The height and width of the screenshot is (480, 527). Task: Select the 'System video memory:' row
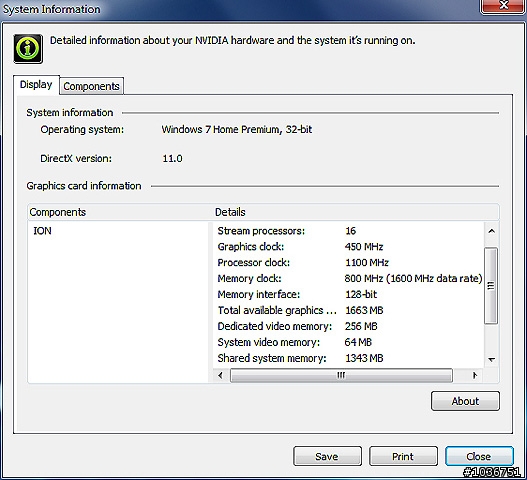pos(349,342)
